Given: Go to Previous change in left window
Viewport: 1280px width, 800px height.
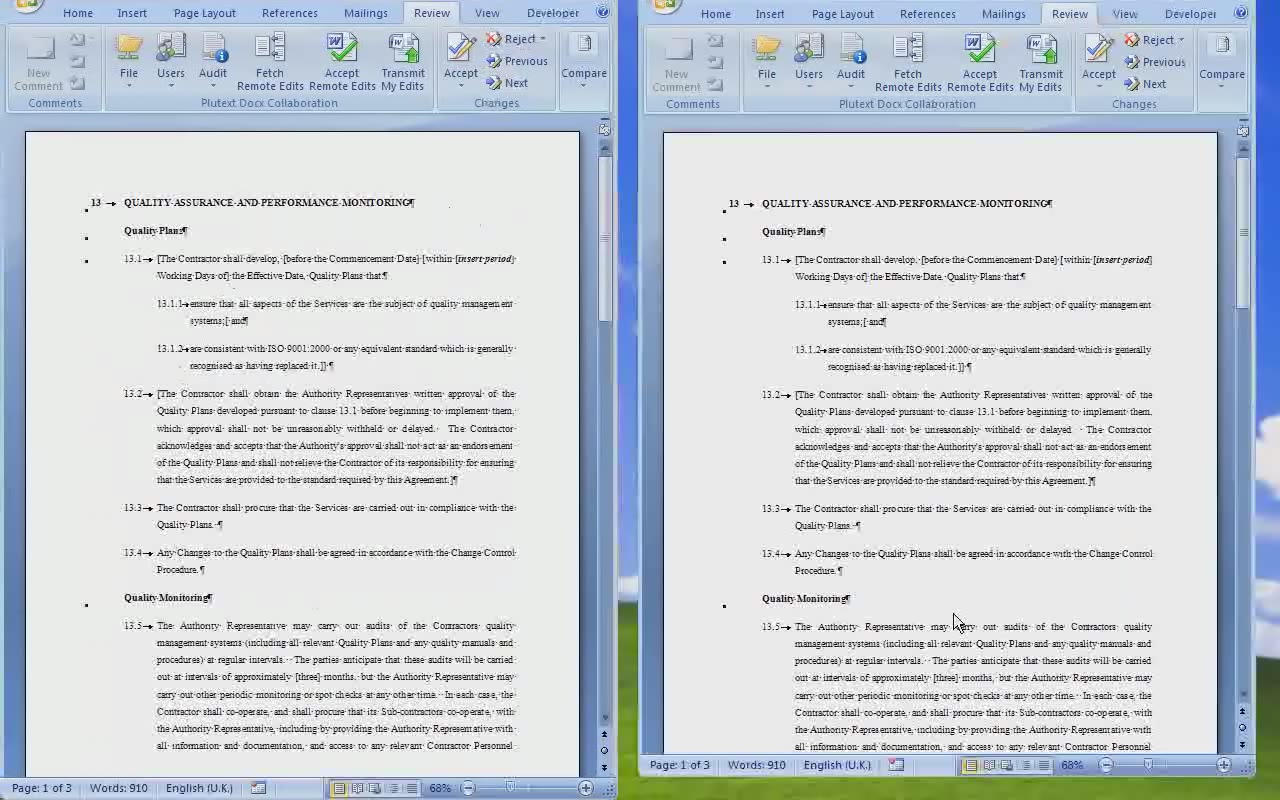Looking at the screenshot, I should [517, 61].
